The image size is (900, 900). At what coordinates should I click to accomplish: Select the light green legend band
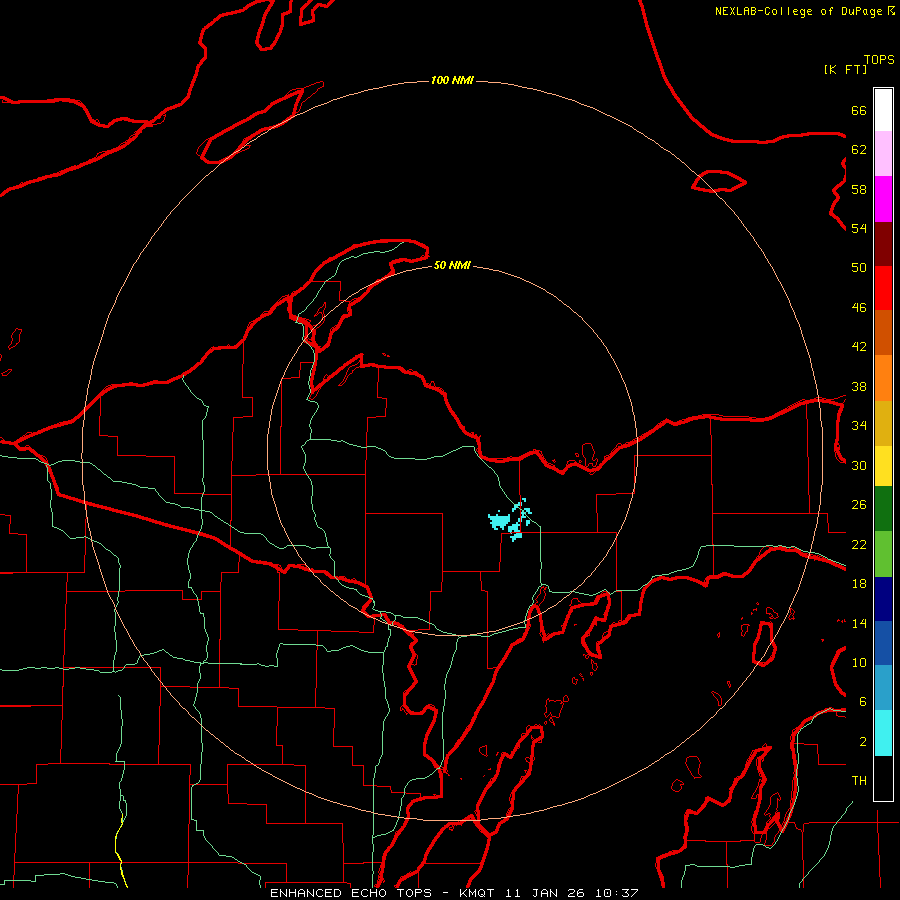(883, 554)
